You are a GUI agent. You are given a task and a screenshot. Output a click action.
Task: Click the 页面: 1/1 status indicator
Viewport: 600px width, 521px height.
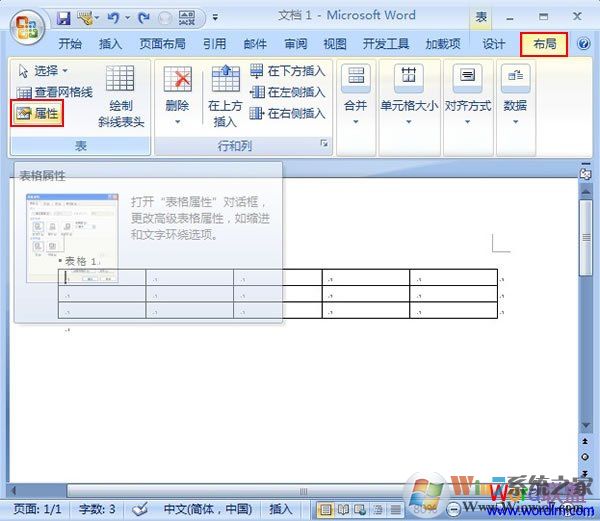pos(37,509)
